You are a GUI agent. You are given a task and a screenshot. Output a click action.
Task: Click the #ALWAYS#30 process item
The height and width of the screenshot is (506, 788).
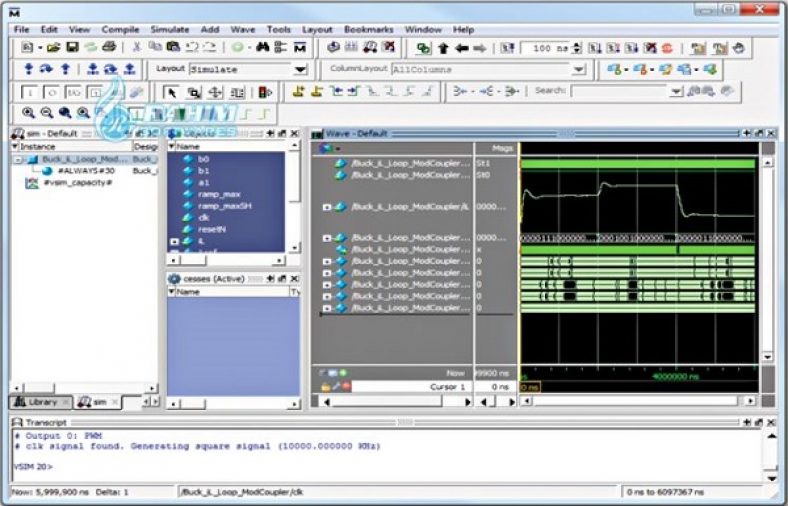(84, 171)
